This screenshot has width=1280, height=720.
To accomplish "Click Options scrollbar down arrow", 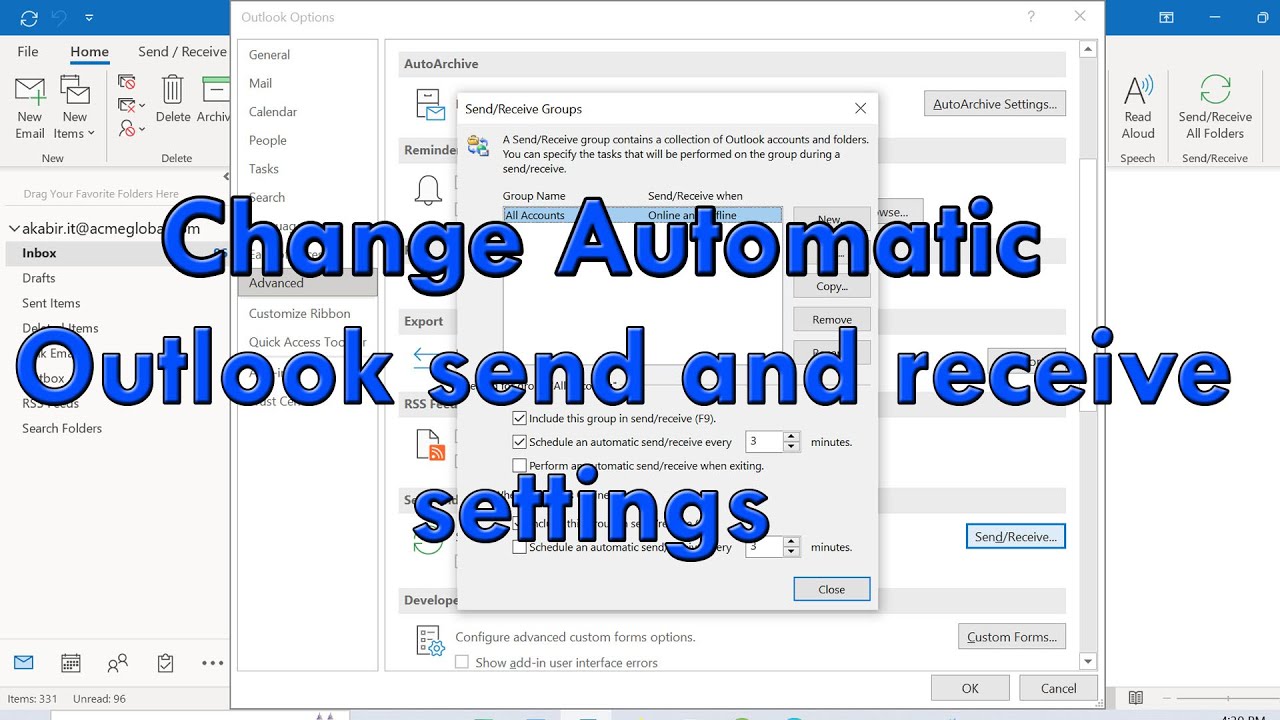I will click(x=1088, y=661).
